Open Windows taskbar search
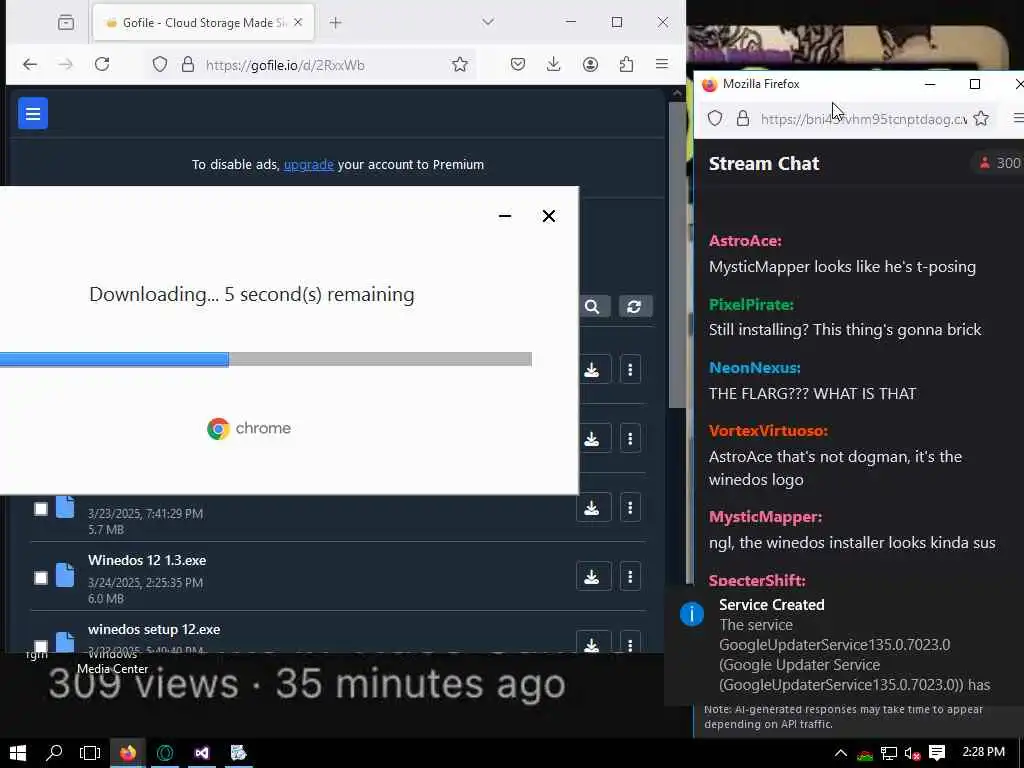This screenshot has height=768, width=1024. point(54,753)
